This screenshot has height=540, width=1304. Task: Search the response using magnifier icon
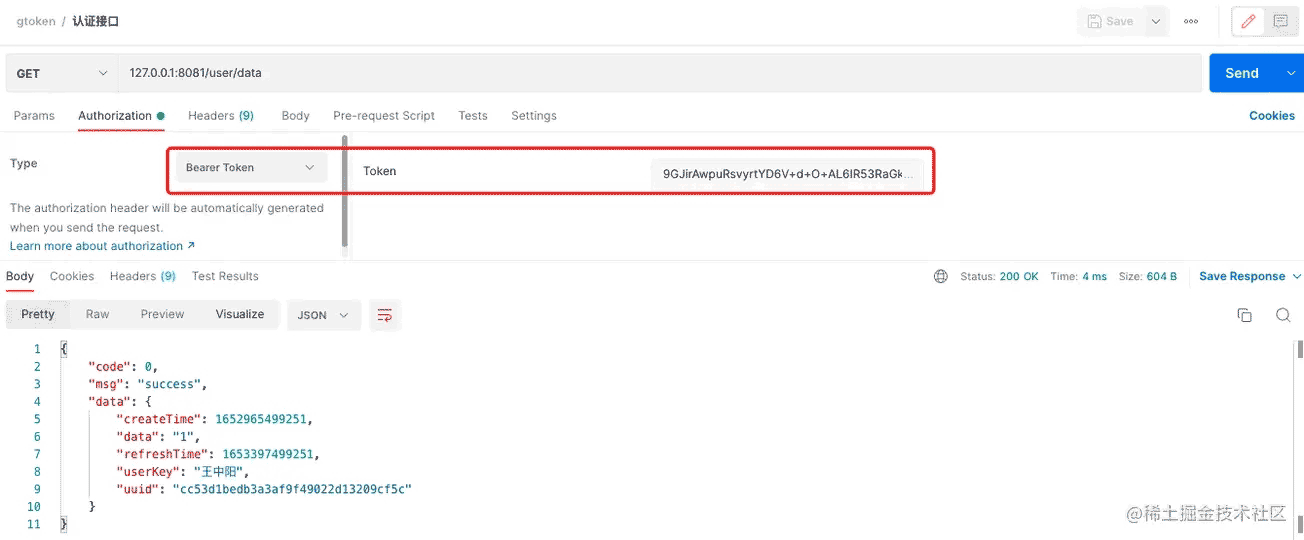(1283, 315)
